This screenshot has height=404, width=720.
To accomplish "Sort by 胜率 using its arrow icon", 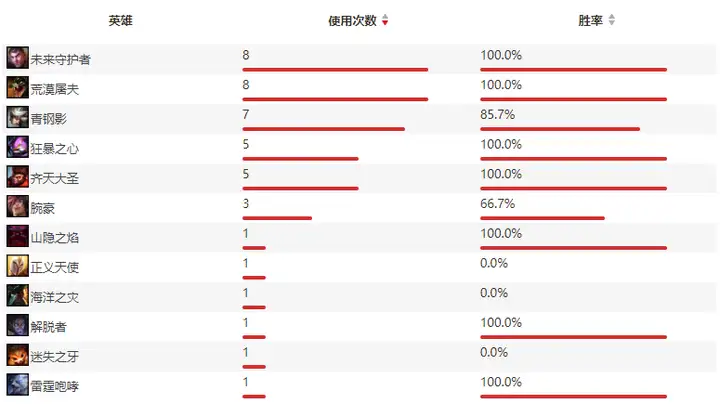I will click(x=611, y=20).
